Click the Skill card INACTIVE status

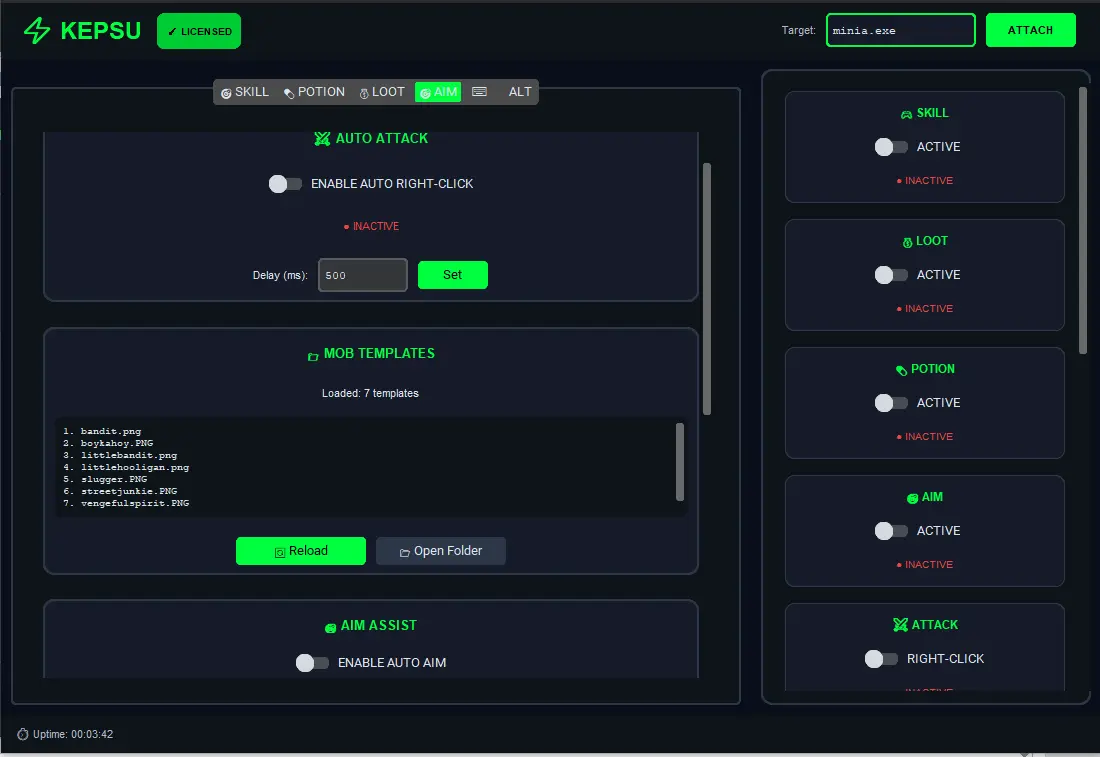[x=925, y=180]
